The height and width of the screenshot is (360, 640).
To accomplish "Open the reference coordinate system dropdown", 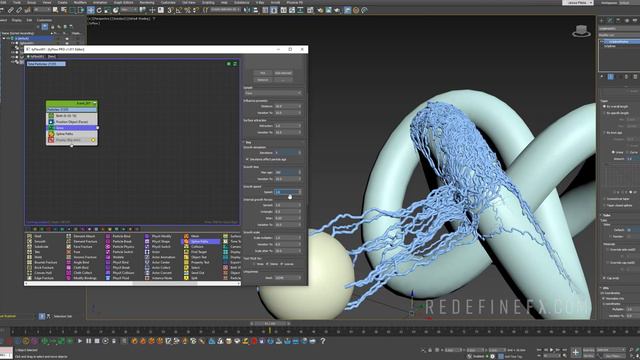I will click(x=129, y=10).
